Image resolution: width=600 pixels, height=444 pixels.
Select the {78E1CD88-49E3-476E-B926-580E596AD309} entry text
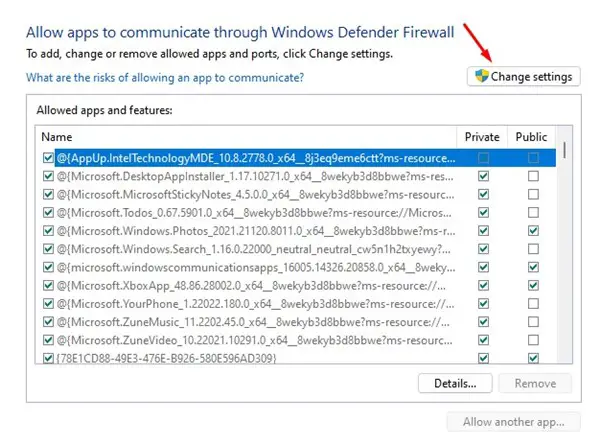166,358
